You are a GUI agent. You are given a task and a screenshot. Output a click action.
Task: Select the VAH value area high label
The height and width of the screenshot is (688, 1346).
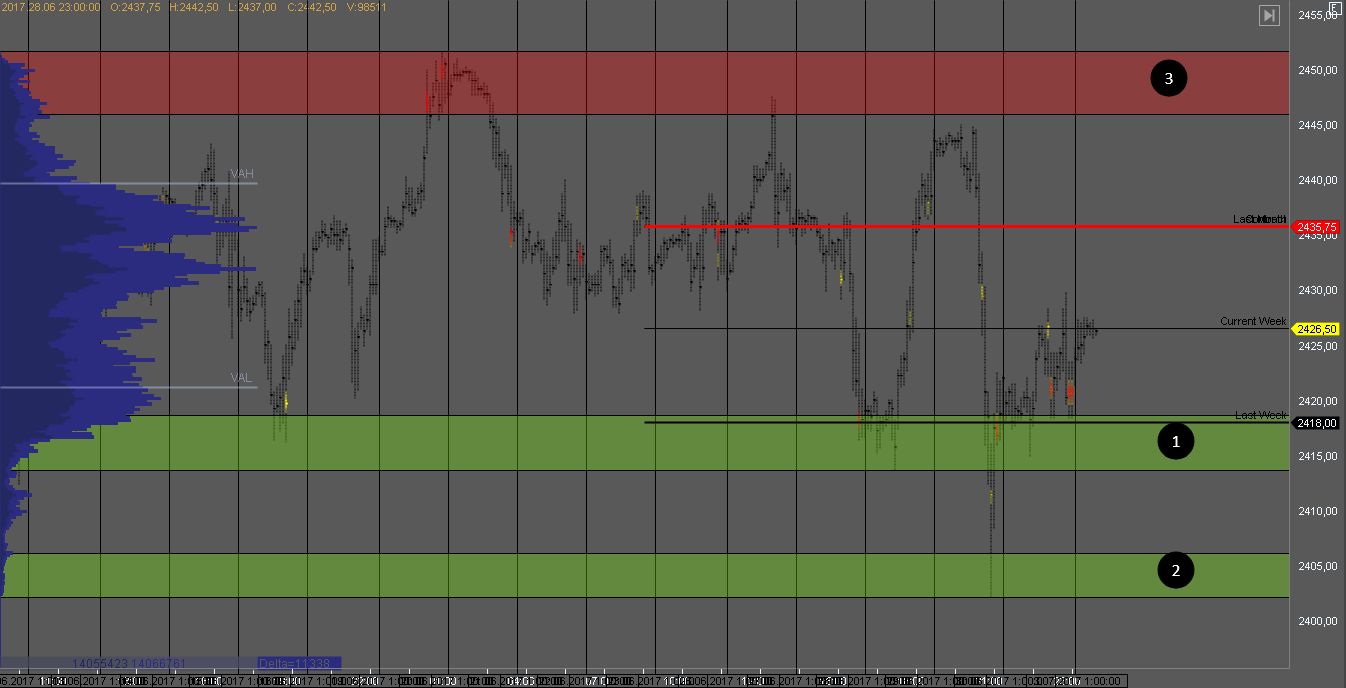tap(242, 174)
